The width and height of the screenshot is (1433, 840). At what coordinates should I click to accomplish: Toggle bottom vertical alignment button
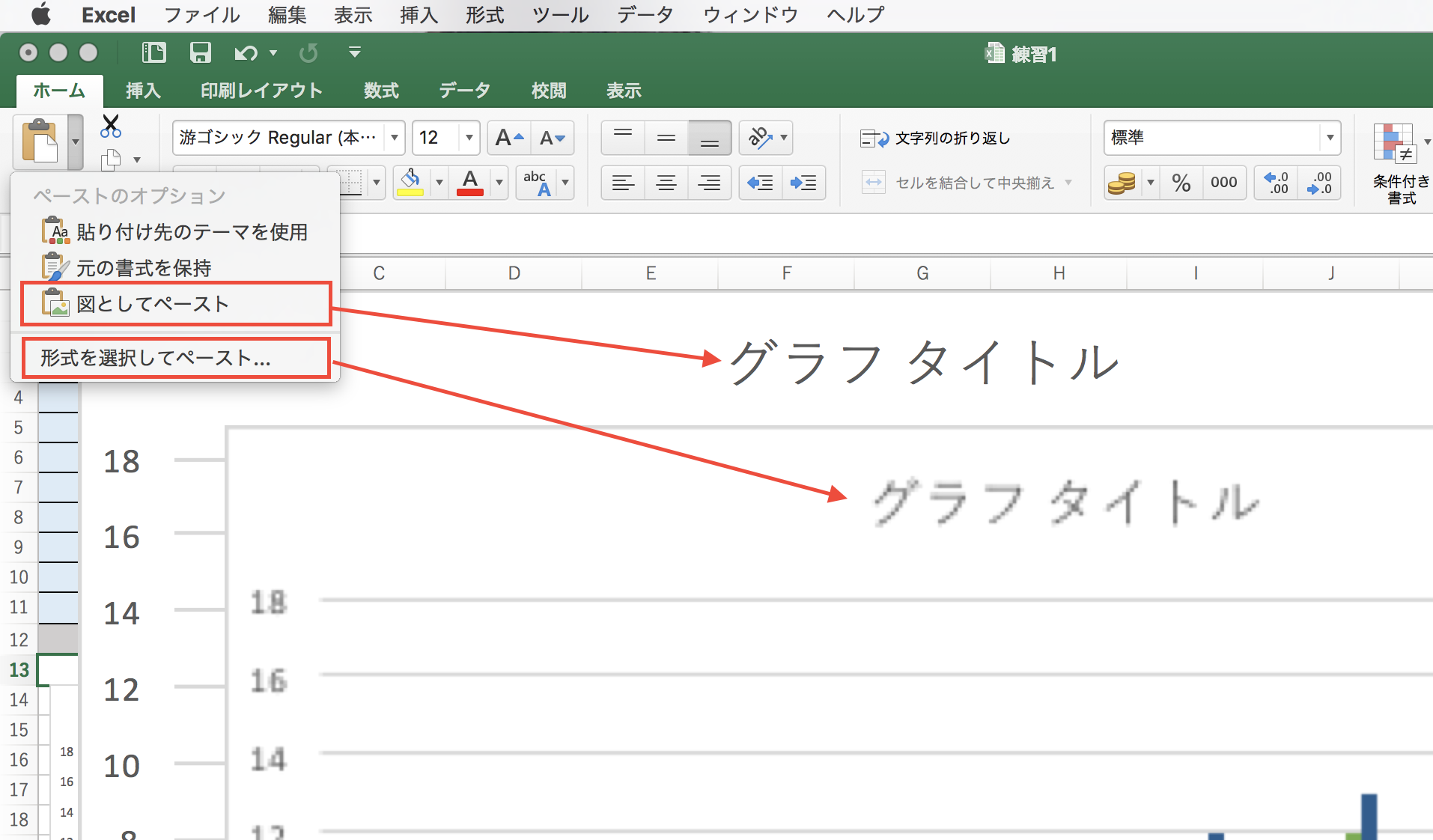[709, 138]
